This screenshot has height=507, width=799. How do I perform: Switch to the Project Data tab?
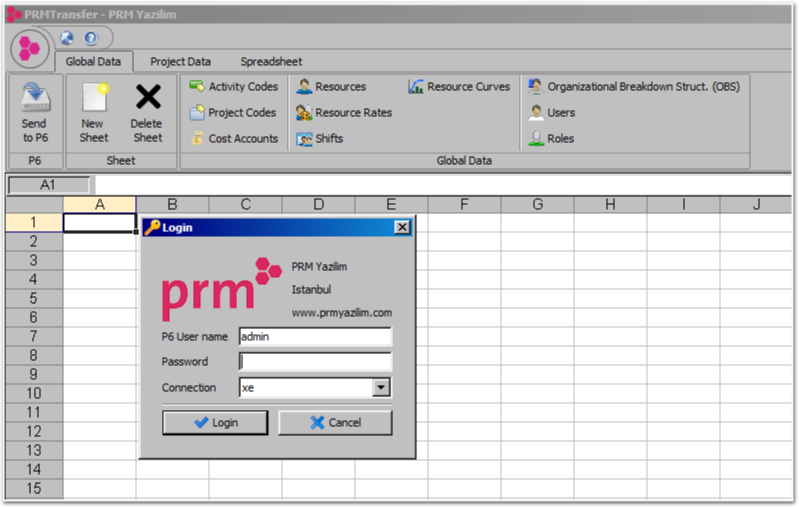point(180,62)
